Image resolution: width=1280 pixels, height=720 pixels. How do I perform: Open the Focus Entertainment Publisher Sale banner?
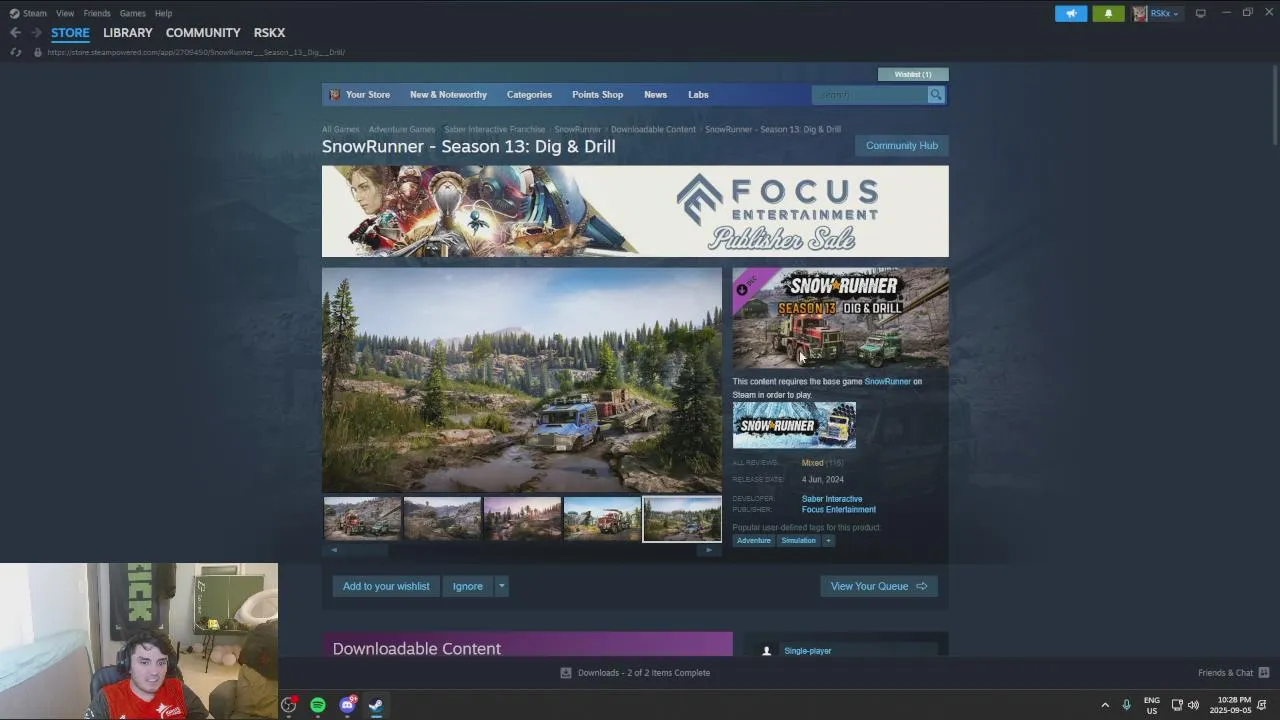point(635,211)
